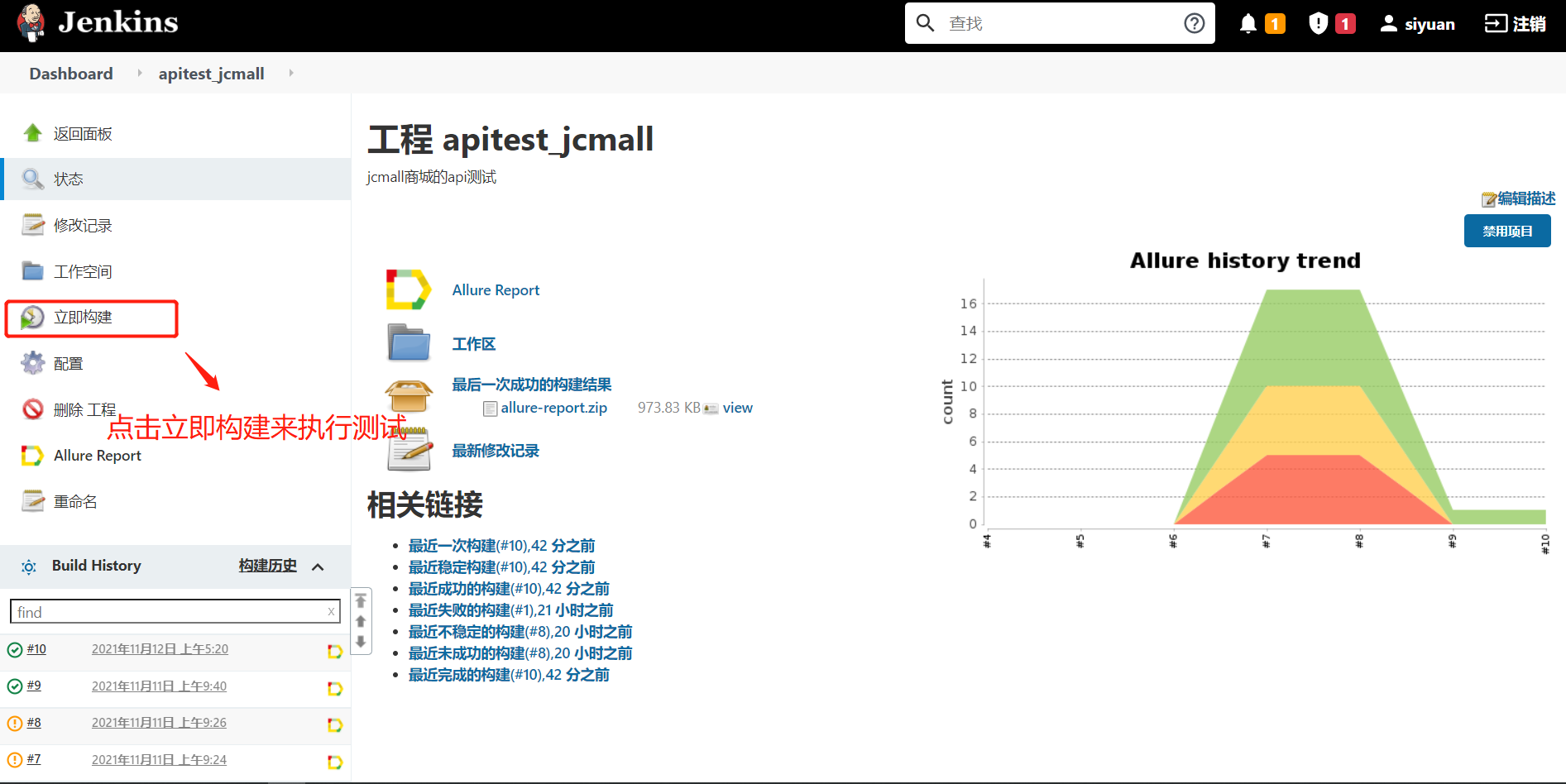1566x784 pixels.
Task: Open 工作空间 in sidebar
Action: click(x=83, y=271)
